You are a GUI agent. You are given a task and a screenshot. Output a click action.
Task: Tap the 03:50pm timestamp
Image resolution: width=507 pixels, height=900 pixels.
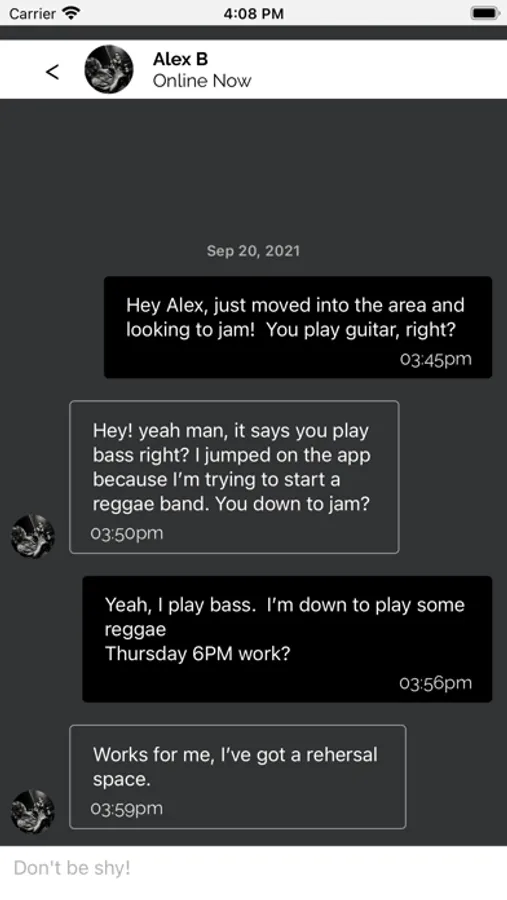click(127, 533)
